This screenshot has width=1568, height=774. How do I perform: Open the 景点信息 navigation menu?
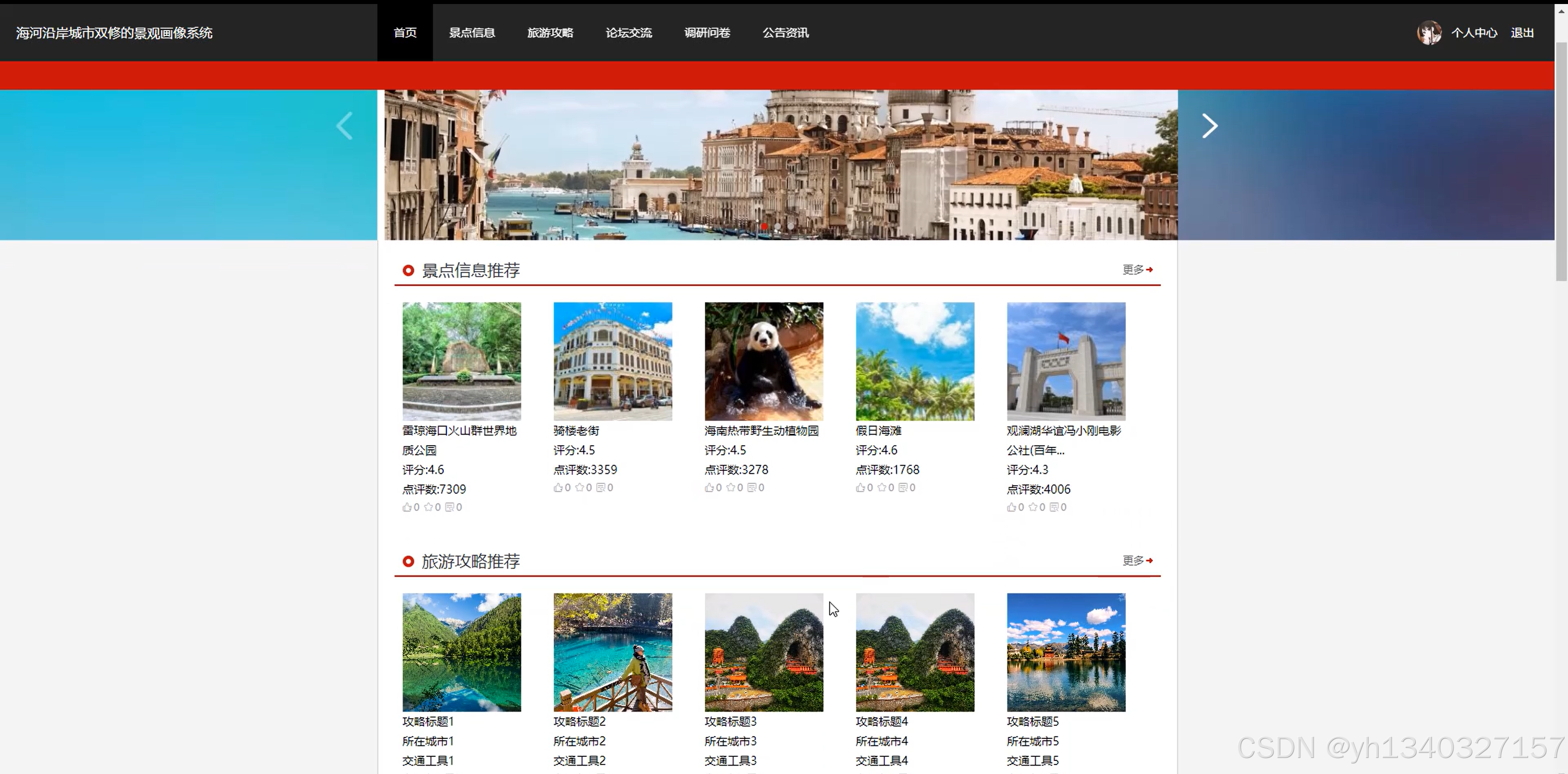(472, 33)
